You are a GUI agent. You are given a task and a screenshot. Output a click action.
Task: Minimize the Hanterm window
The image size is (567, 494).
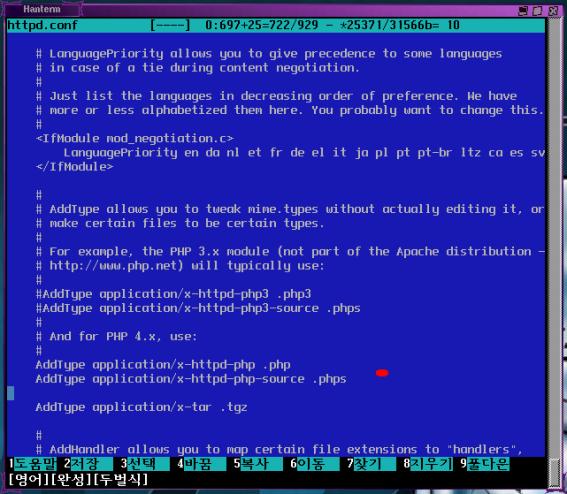[523, 10]
